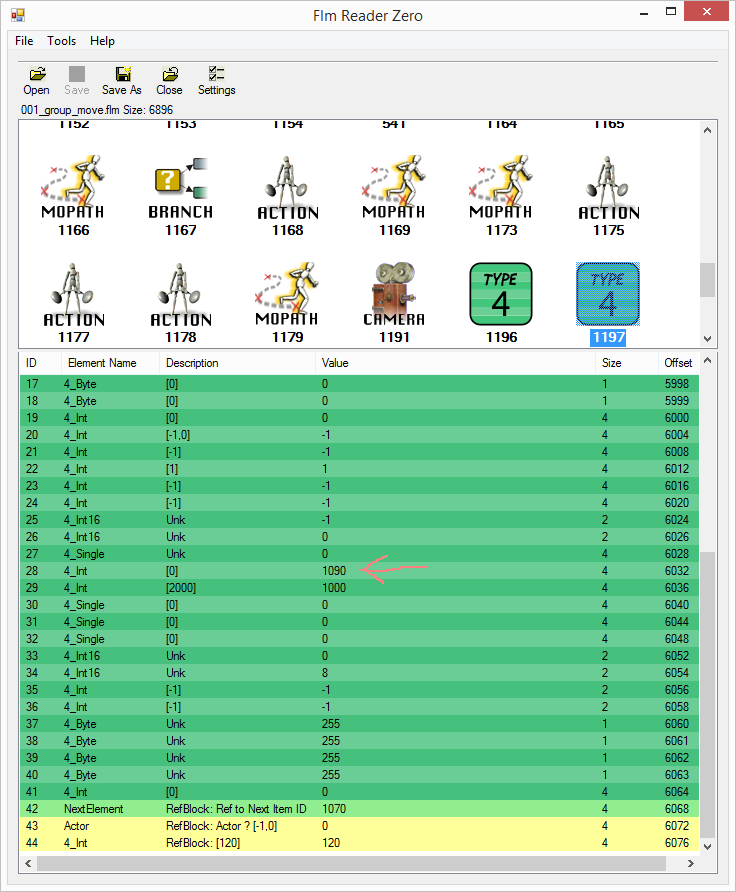This screenshot has width=736, height=892.
Task: Click table vertical scrollbar thumb
Action: [708, 694]
